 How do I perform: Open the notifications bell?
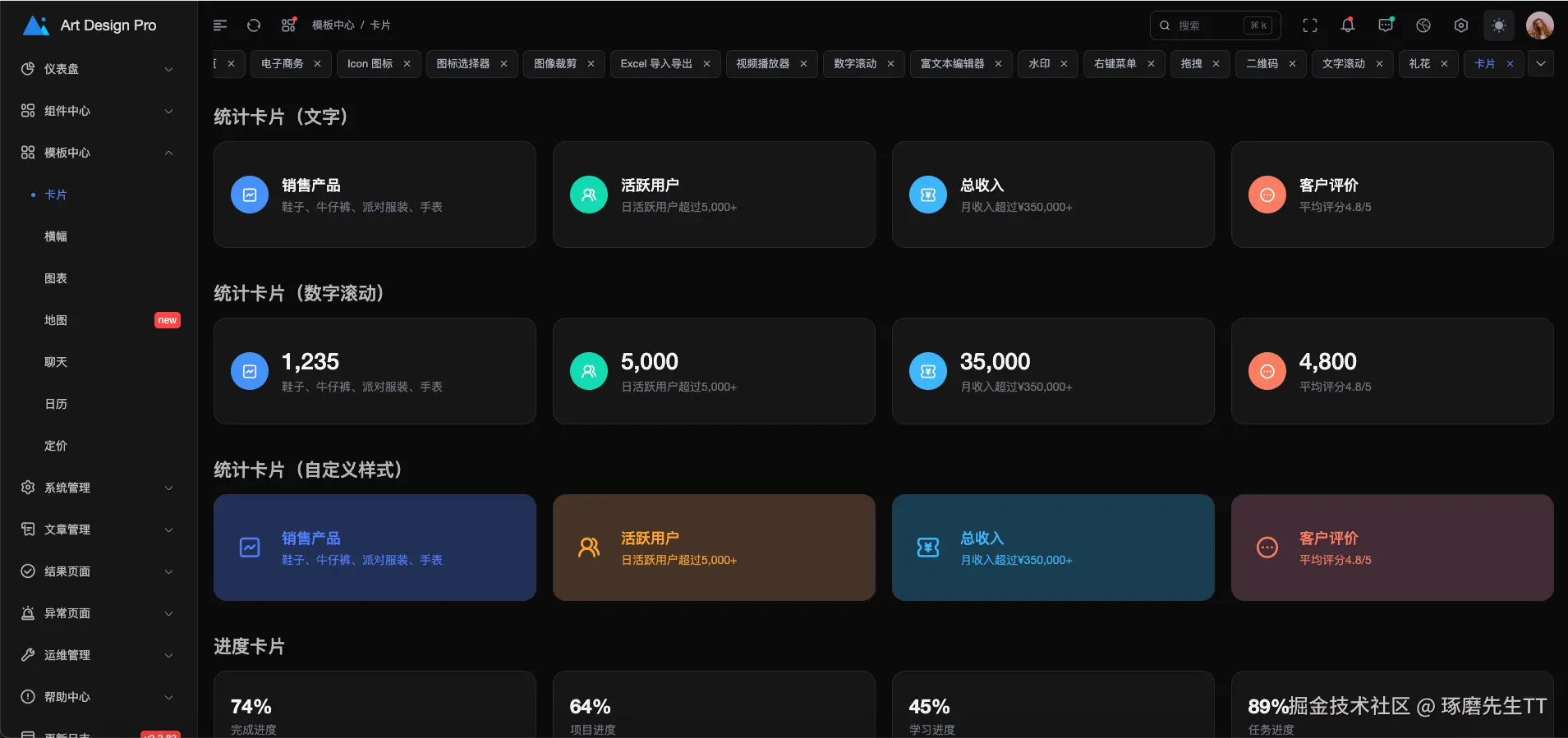[1348, 25]
